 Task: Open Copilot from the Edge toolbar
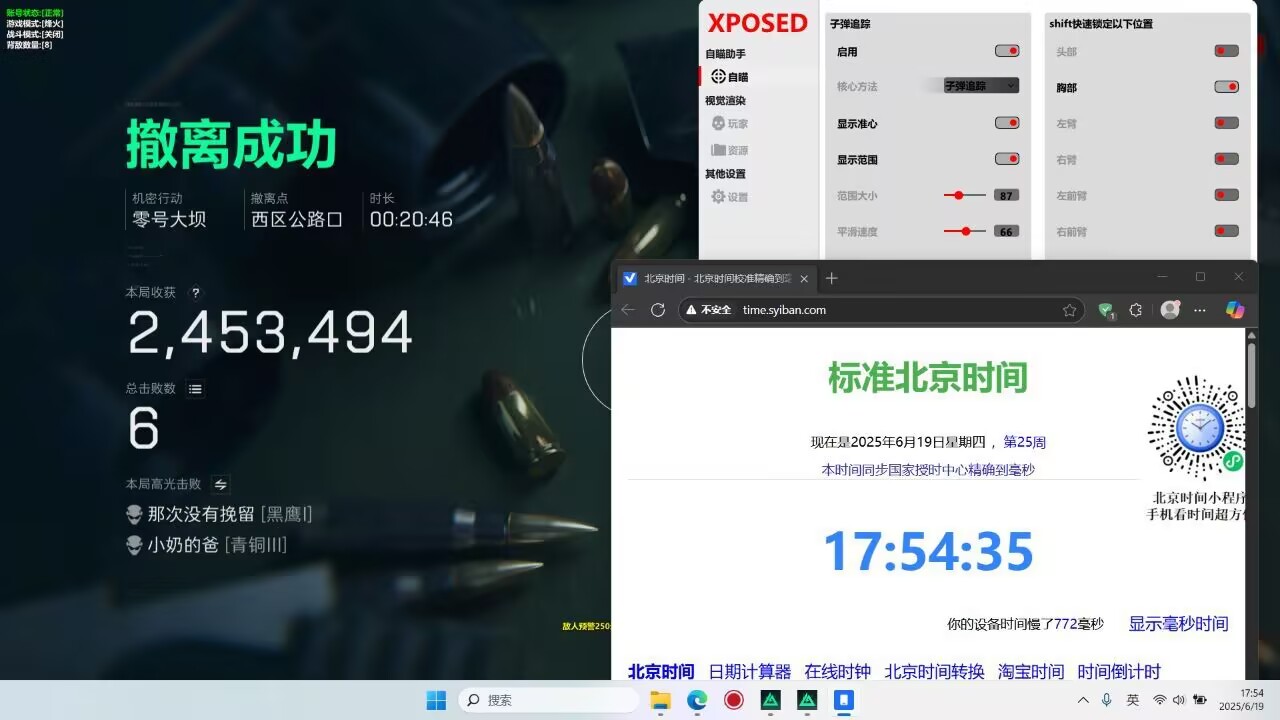pyautogui.click(x=1235, y=310)
